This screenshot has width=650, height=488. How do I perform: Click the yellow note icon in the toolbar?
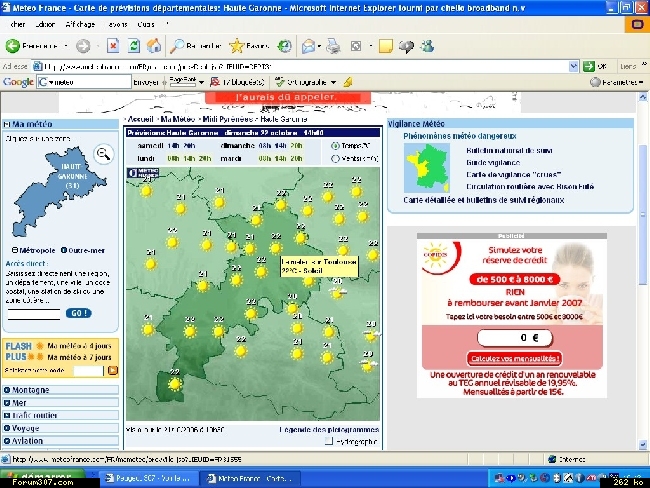[x=385, y=46]
